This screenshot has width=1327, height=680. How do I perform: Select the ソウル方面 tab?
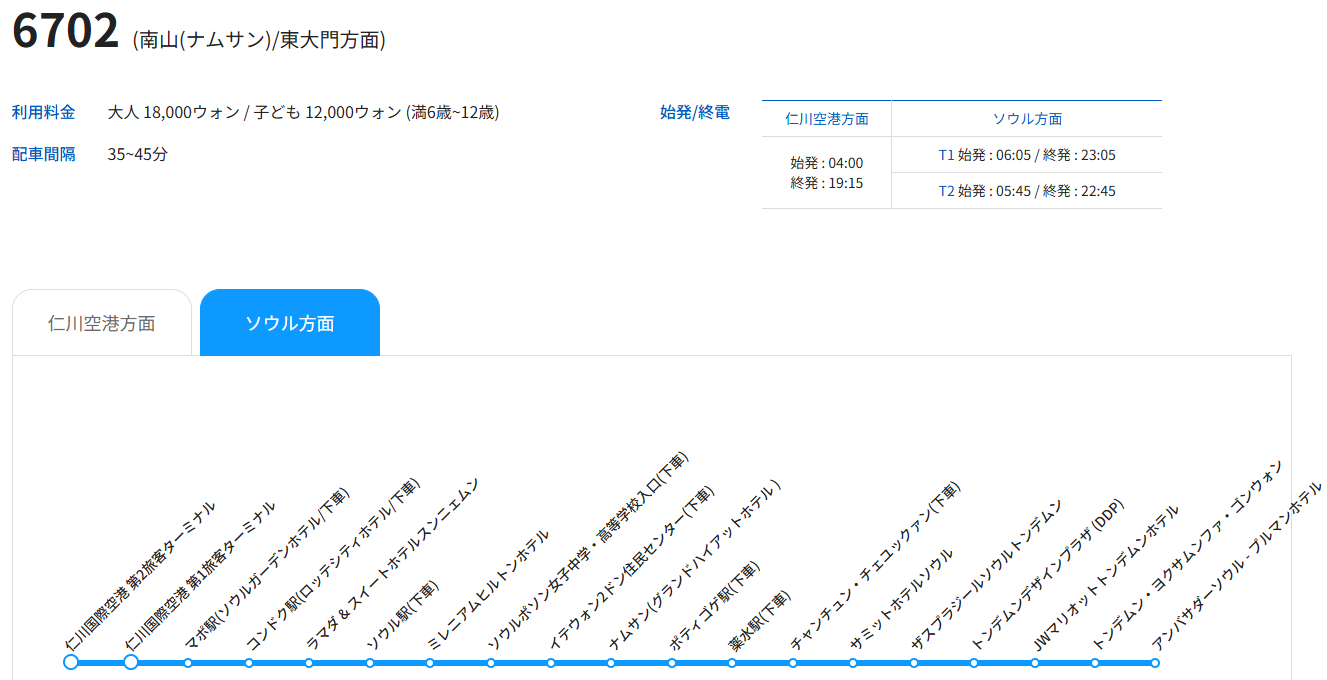click(290, 323)
